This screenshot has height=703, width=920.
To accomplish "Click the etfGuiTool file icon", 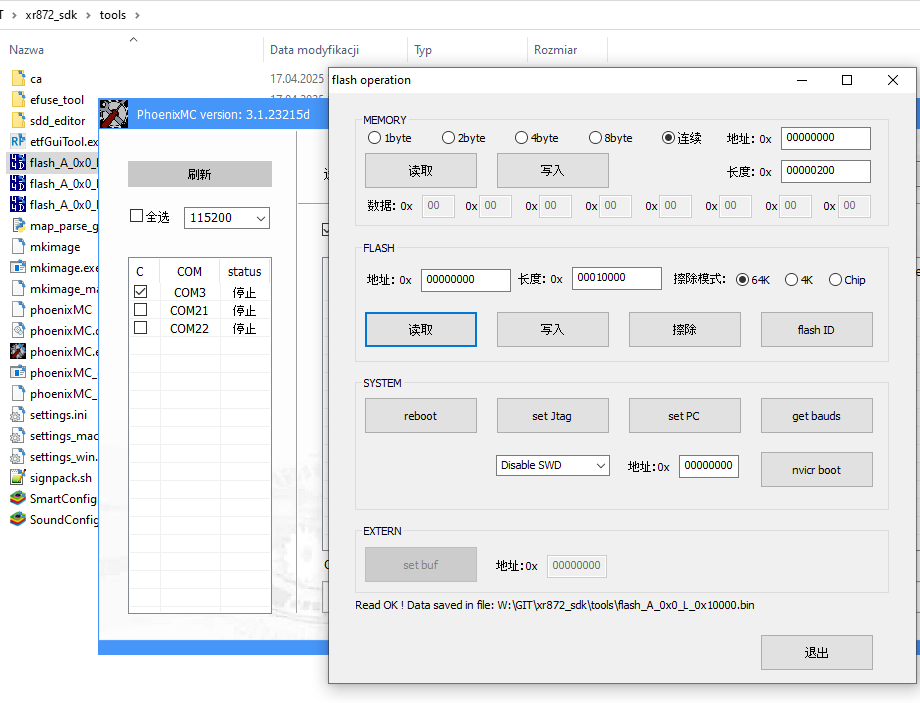I will [18, 141].
